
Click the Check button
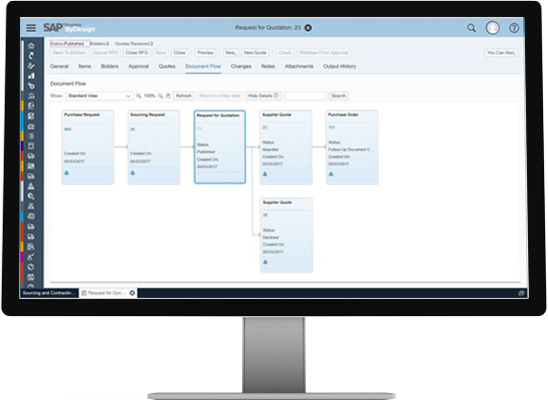click(285, 53)
